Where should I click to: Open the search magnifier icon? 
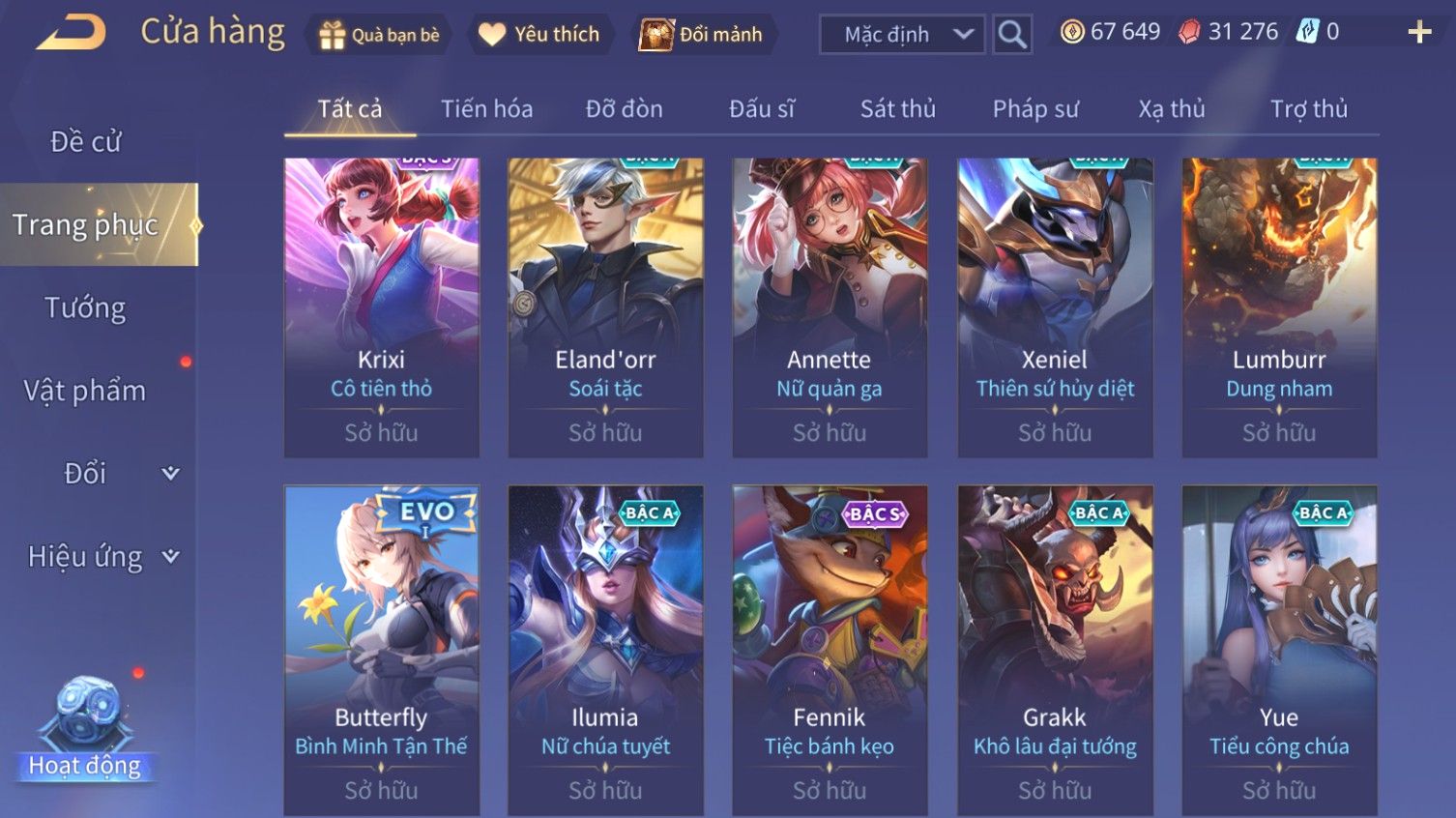tap(1012, 34)
